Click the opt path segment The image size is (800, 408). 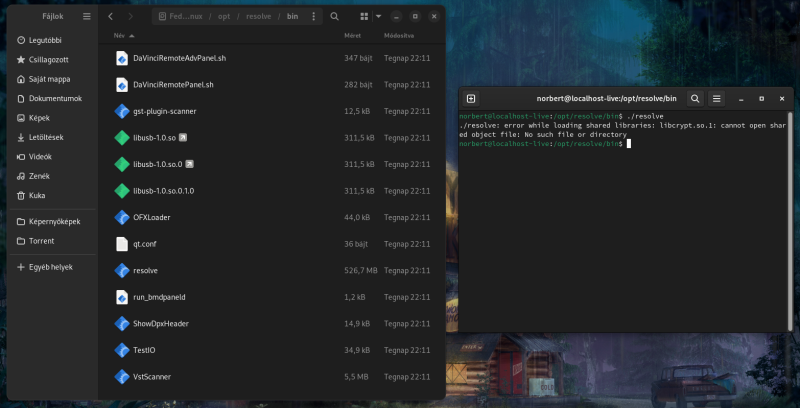tap(224, 16)
